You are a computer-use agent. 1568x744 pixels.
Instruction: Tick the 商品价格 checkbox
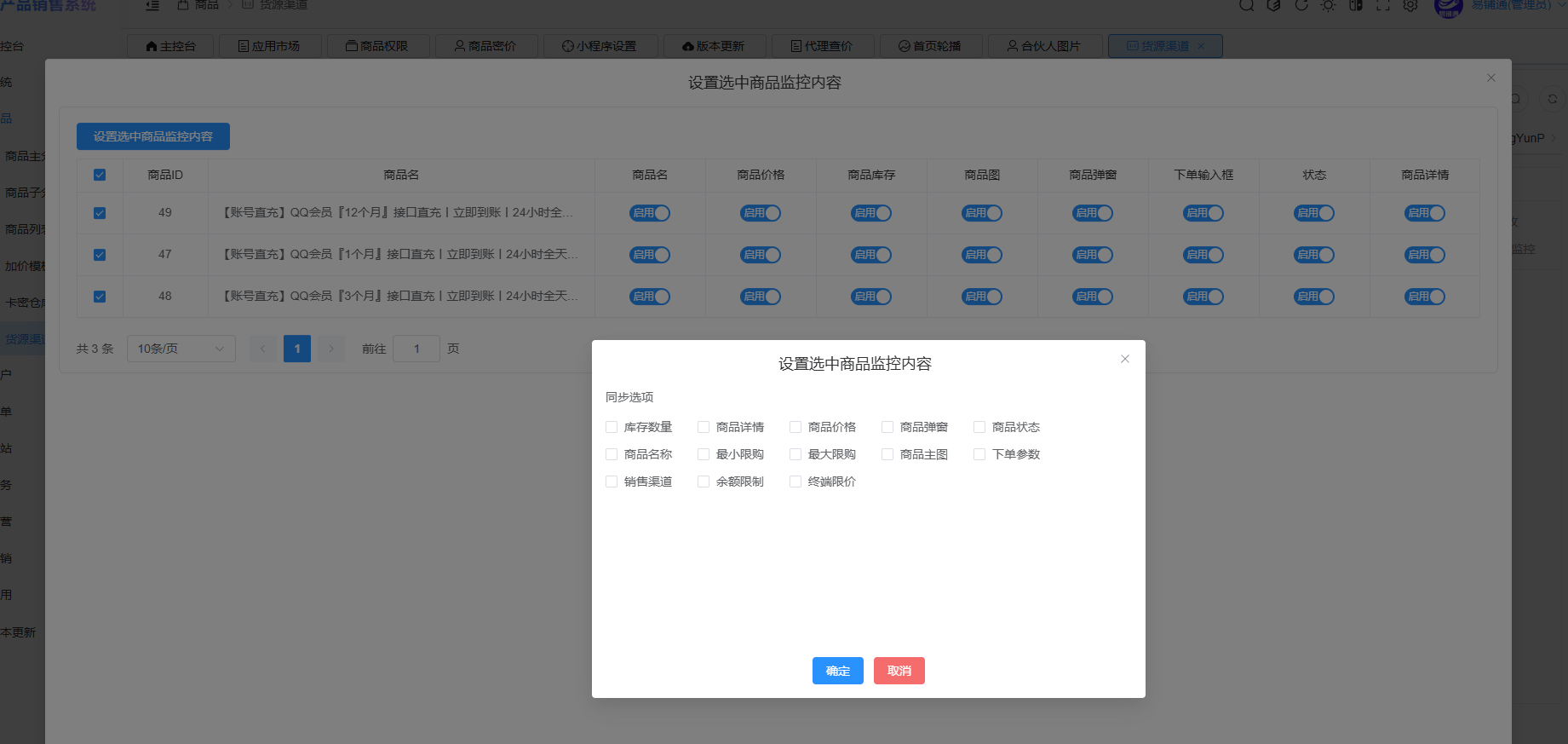click(795, 427)
